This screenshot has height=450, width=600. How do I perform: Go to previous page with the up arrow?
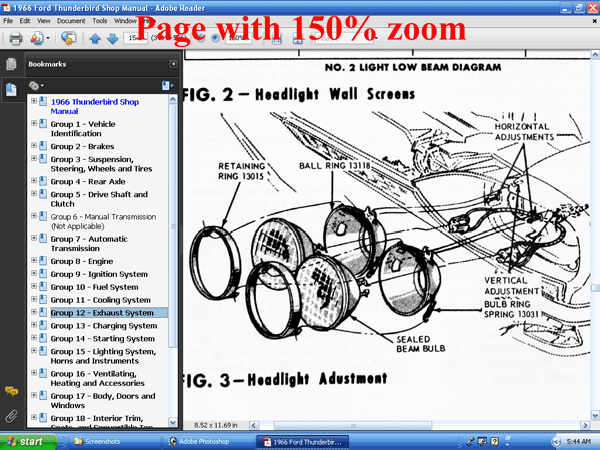95,39
